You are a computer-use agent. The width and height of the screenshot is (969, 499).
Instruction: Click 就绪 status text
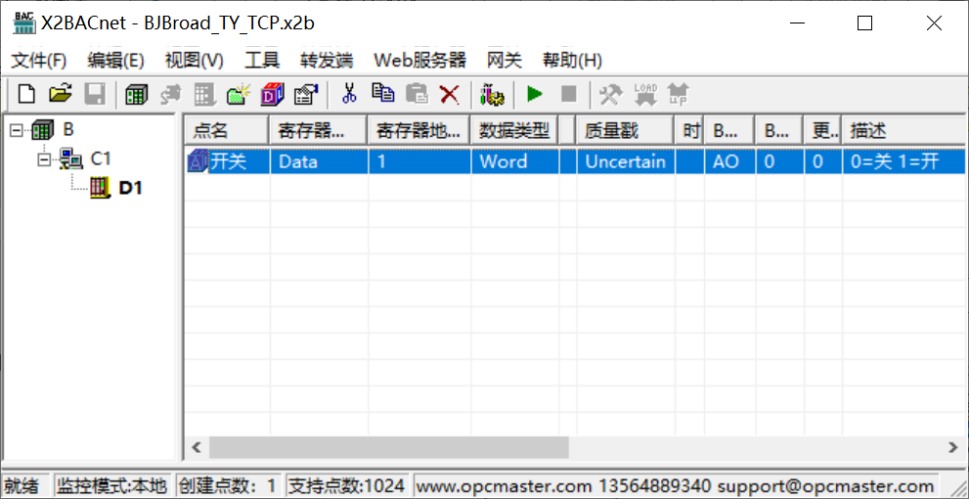21,486
